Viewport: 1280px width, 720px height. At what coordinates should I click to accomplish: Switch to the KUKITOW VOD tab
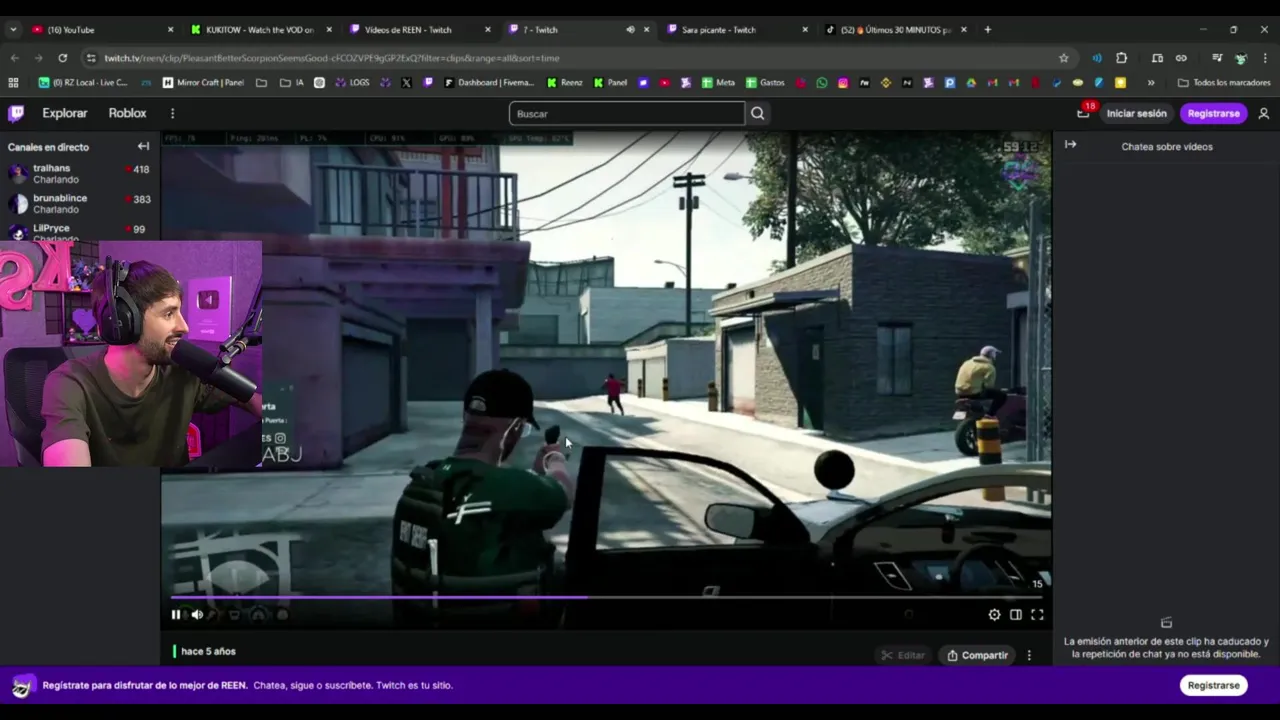[x=258, y=30]
